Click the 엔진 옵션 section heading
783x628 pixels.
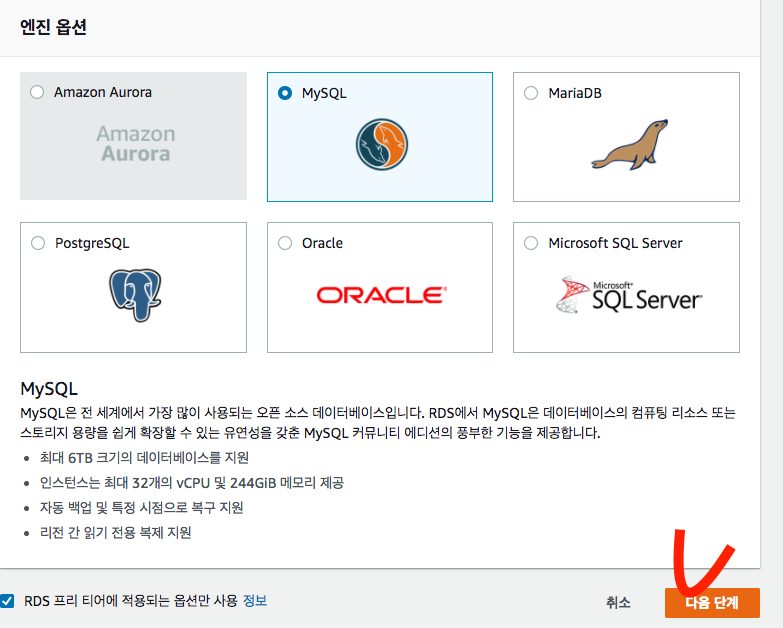[53, 27]
